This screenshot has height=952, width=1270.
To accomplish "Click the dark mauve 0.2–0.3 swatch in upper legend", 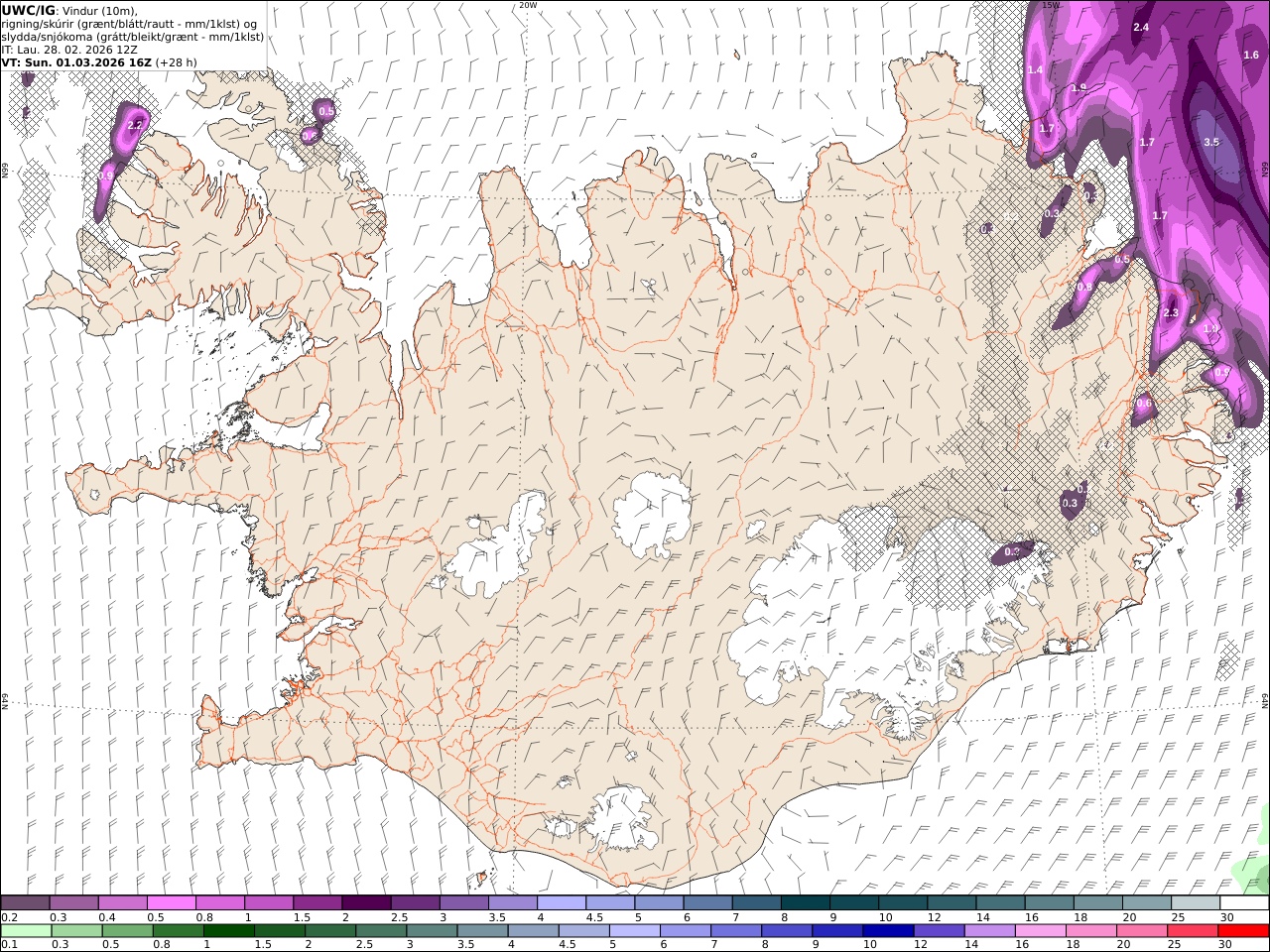I will pyautogui.click(x=26, y=903).
